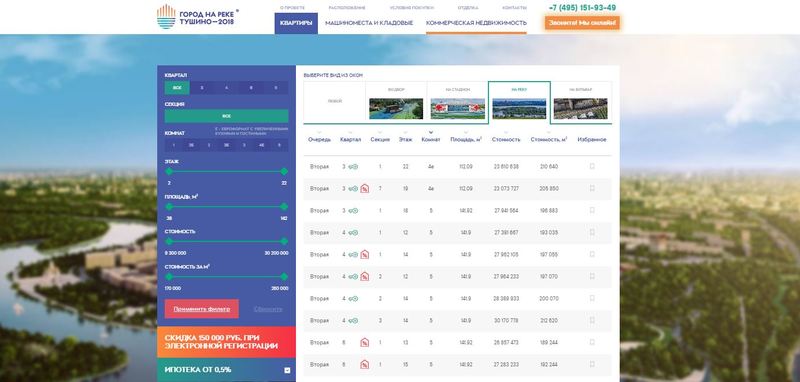Sort table by Комнат column arrow
This screenshot has width=800, height=382.
tap(431, 133)
